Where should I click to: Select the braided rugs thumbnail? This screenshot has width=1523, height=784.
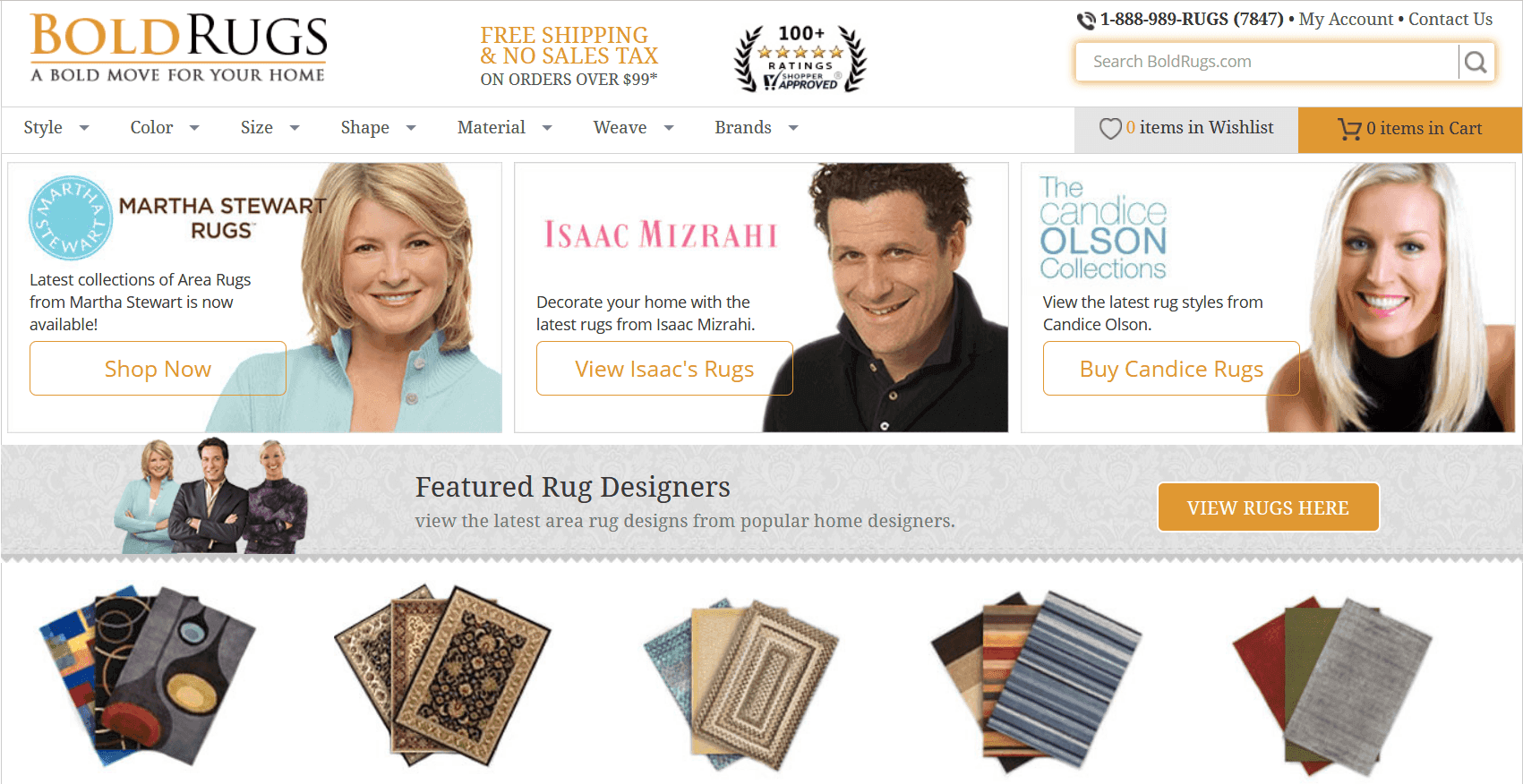pos(741,682)
